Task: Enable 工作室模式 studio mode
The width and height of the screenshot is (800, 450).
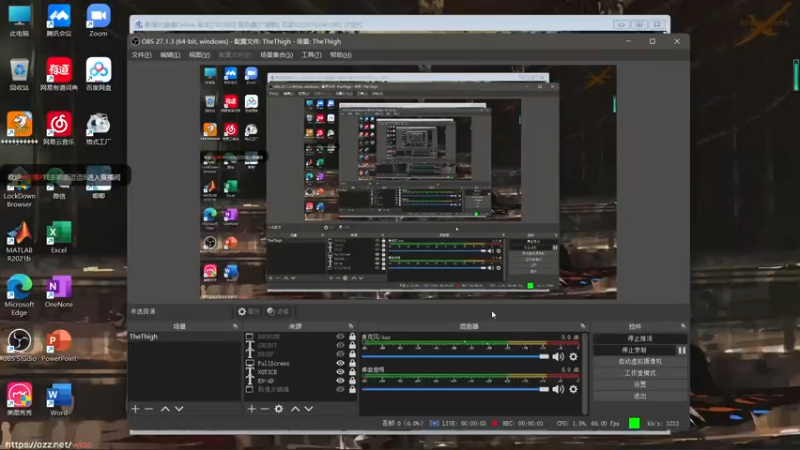Action: 640,373
